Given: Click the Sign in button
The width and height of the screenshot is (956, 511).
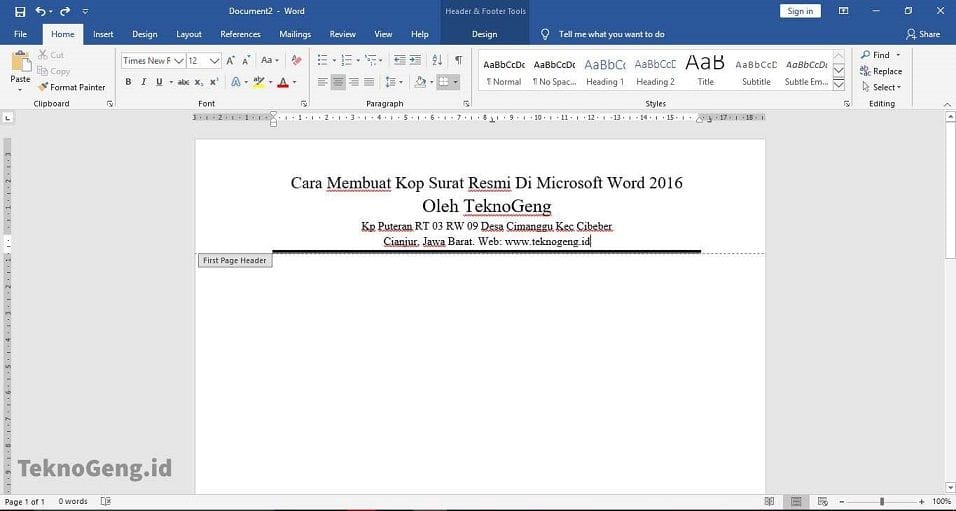Looking at the screenshot, I should 800,11.
